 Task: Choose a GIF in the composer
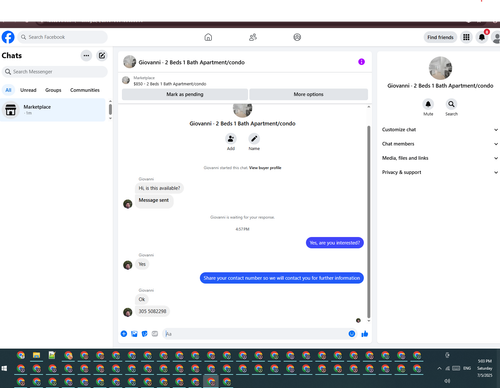coord(155,334)
